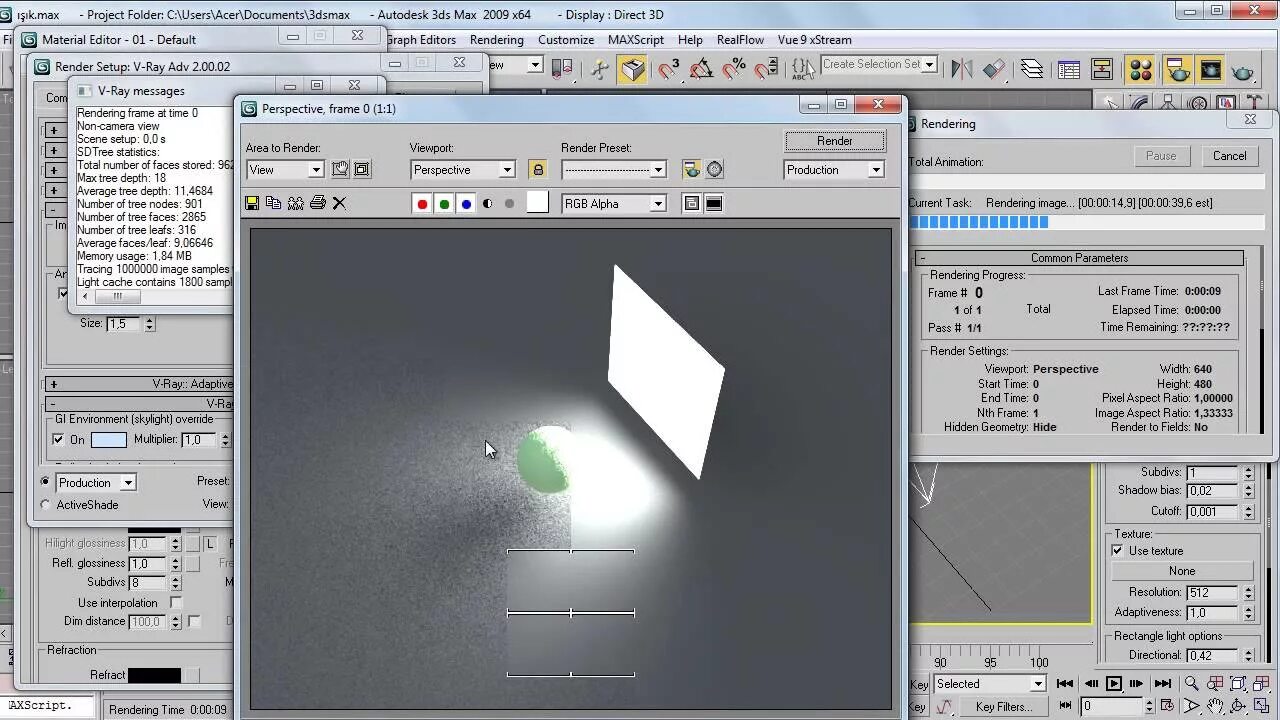Click the Render button
1280x720 pixels.
pos(835,141)
